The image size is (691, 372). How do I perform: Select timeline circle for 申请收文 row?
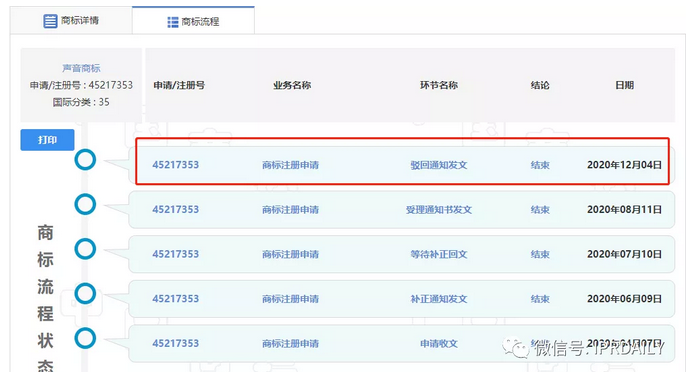point(85,339)
